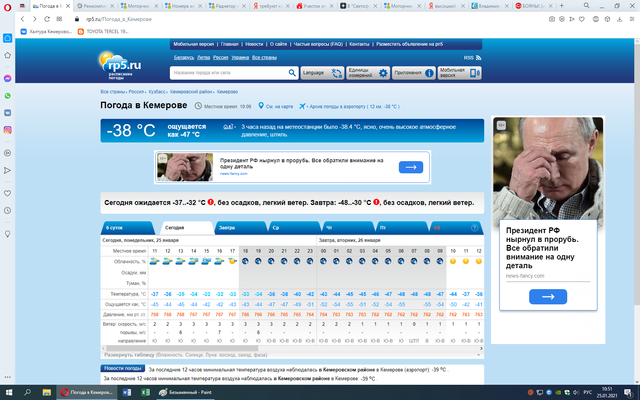Screen dimensions: 640x400
Task: Select the 'Сегодня' forecast tab
Action: [187, 228]
